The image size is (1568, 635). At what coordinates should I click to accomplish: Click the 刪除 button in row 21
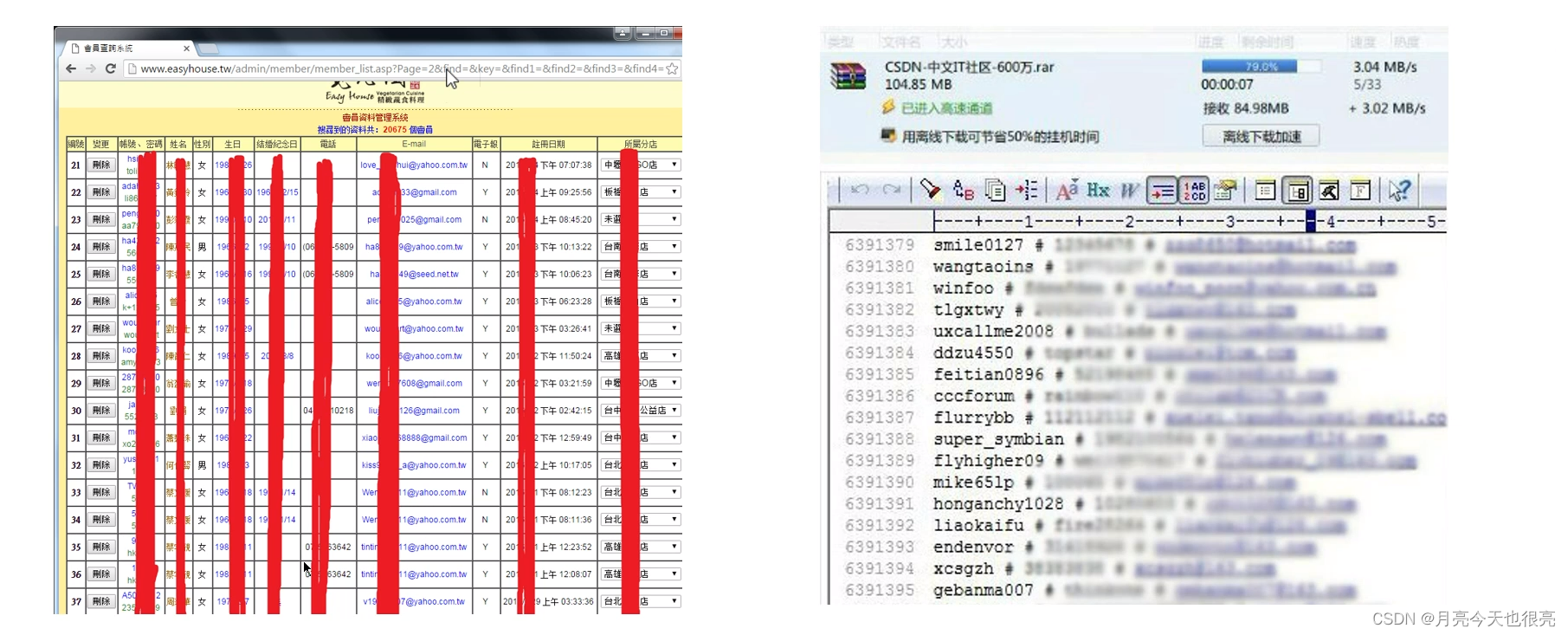101,165
